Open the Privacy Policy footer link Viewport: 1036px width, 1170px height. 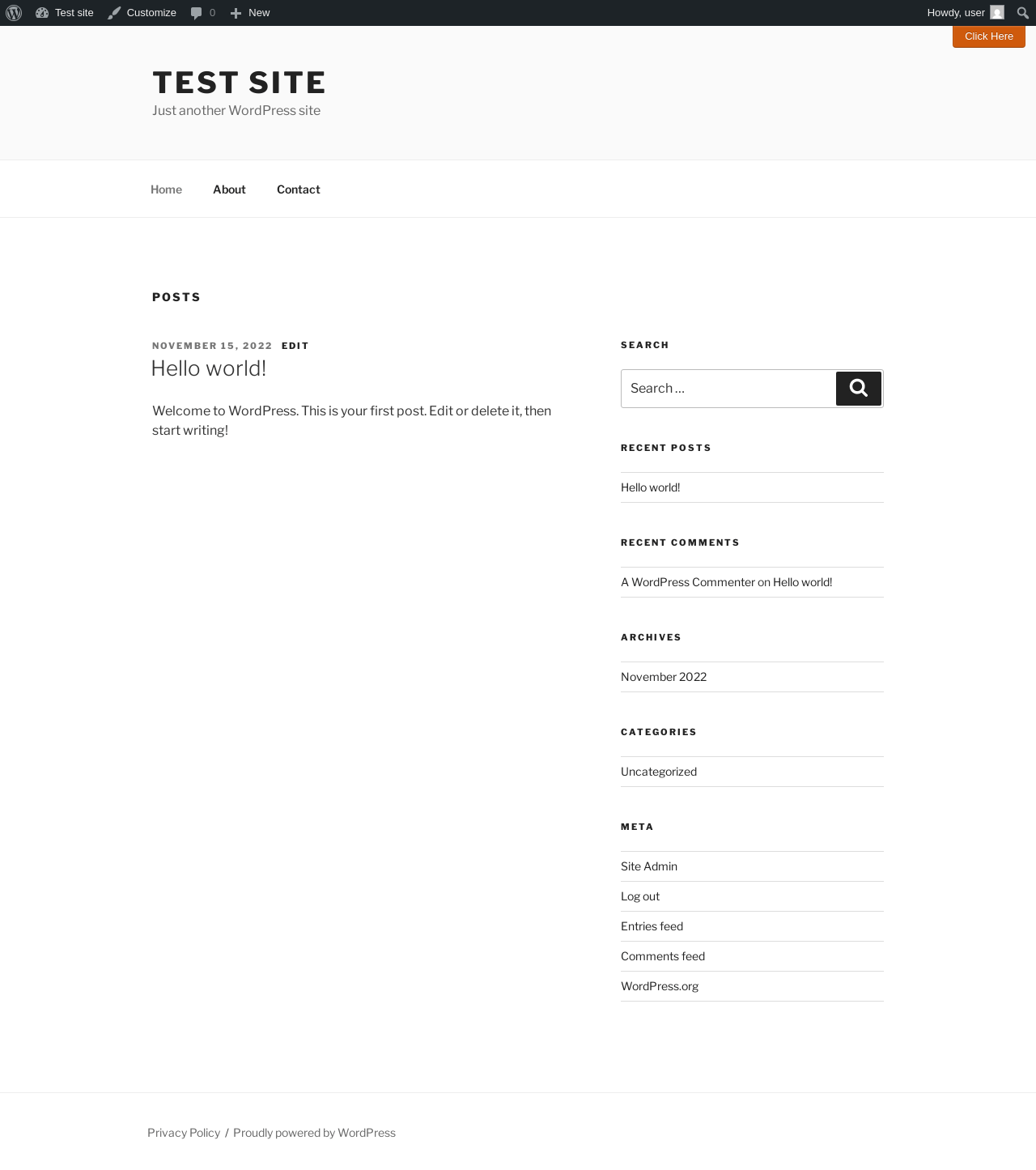tap(184, 1133)
